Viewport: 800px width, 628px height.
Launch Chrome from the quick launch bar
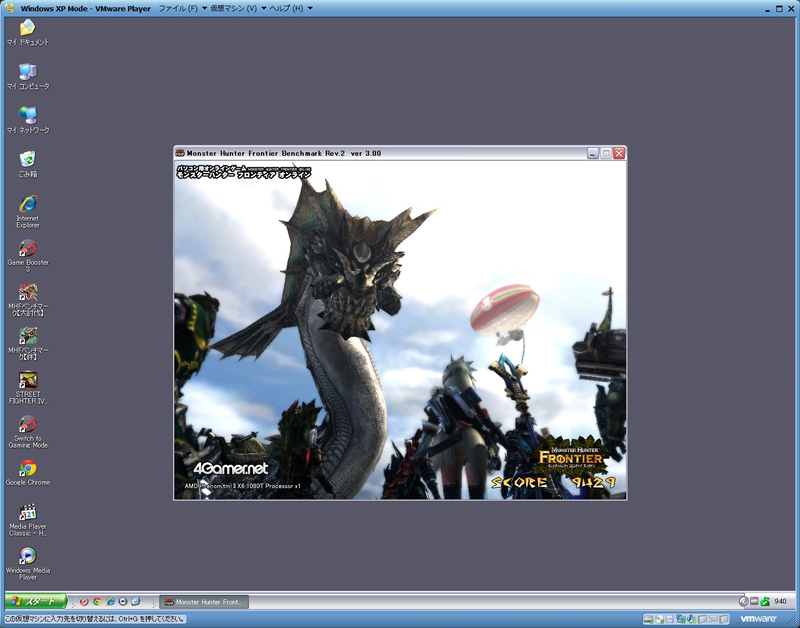(x=97, y=602)
